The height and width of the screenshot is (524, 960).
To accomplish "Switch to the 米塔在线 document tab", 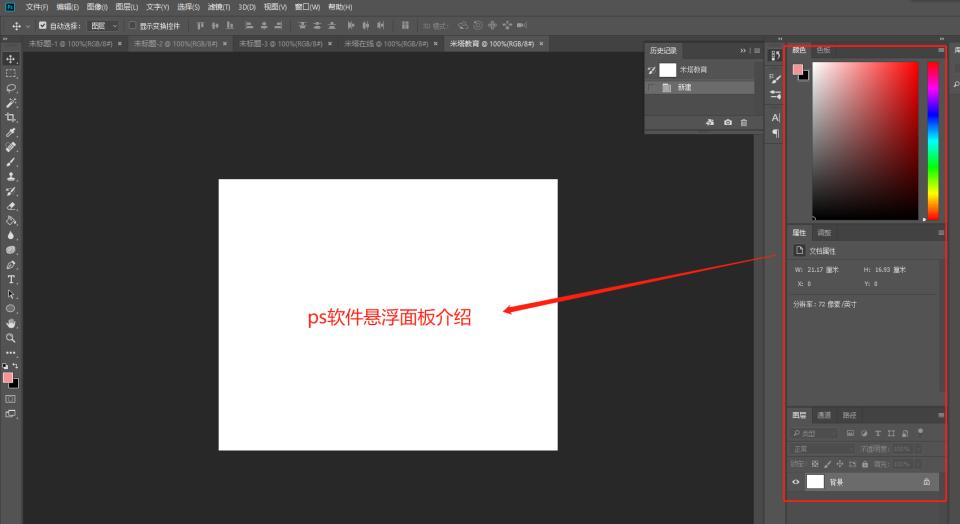I will pos(386,43).
